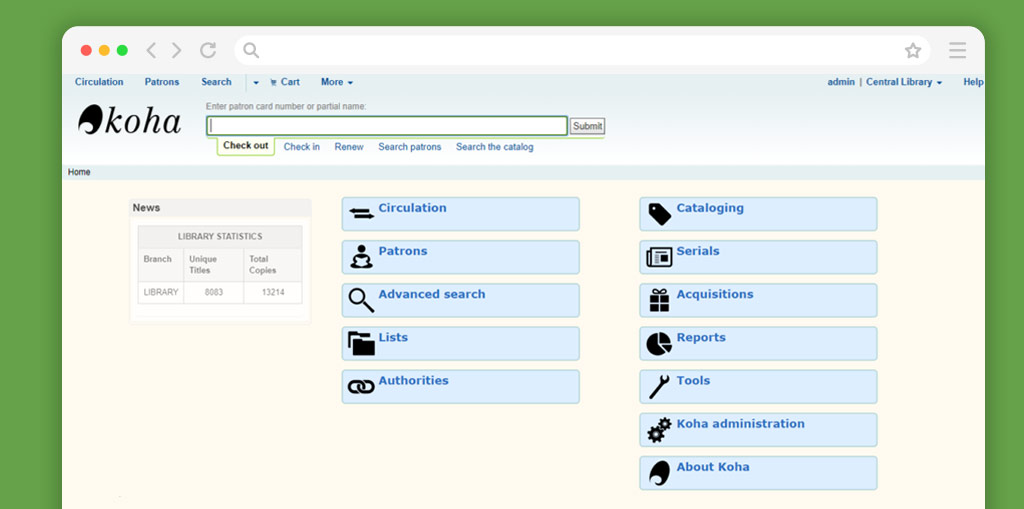
Task: Open the Acquisitions module link
Action: coord(714,294)
